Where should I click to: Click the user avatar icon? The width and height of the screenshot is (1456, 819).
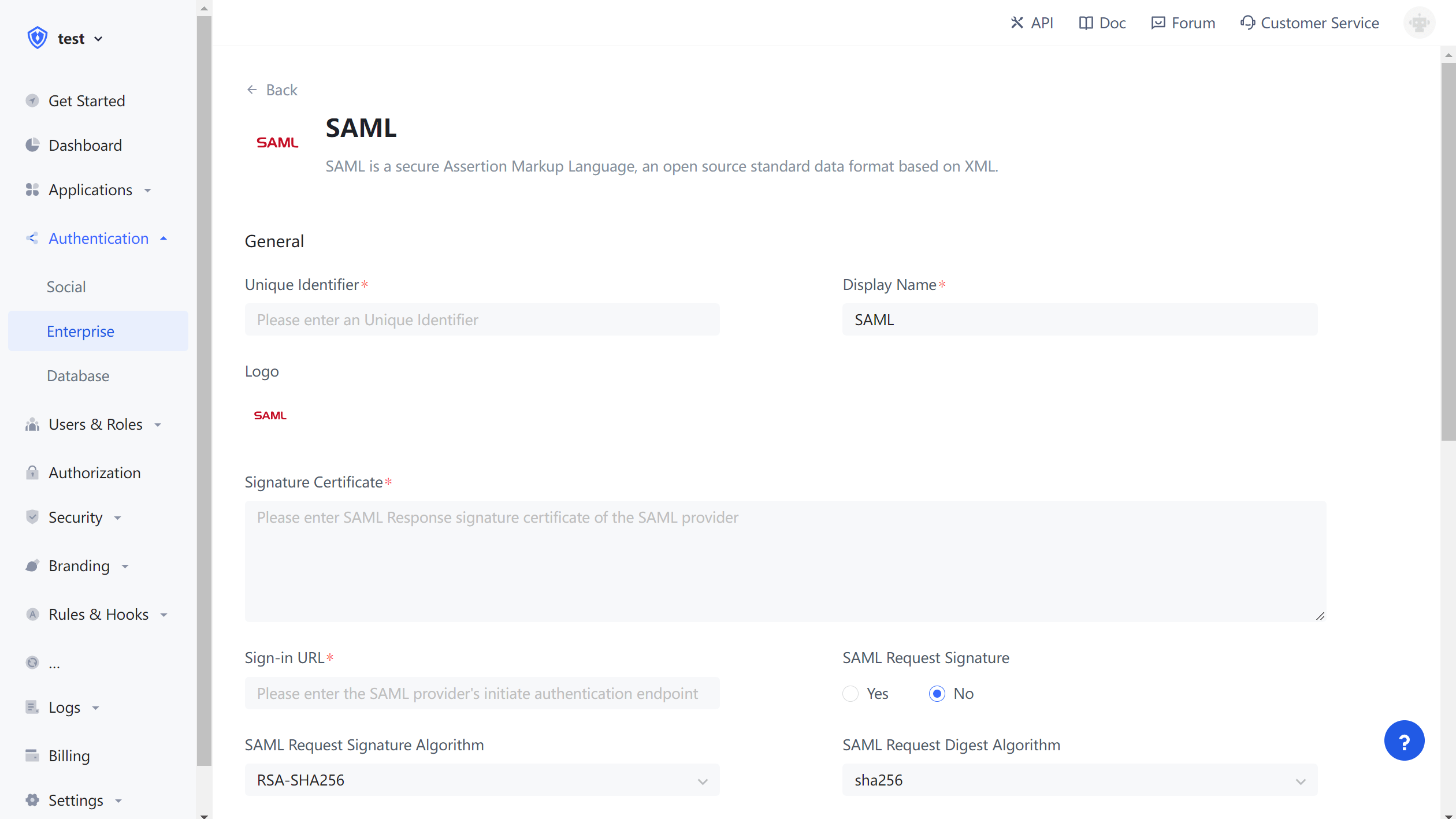pos(1419,23)
